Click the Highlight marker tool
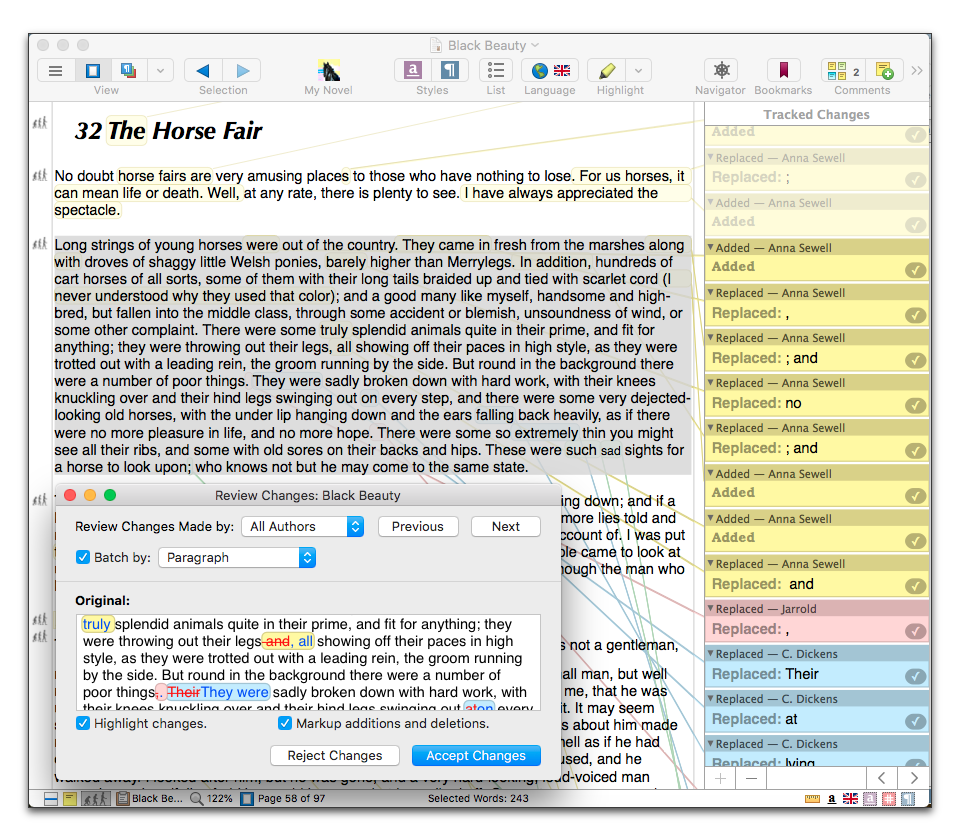Viewport: 960px width, 840px height. 605,71
